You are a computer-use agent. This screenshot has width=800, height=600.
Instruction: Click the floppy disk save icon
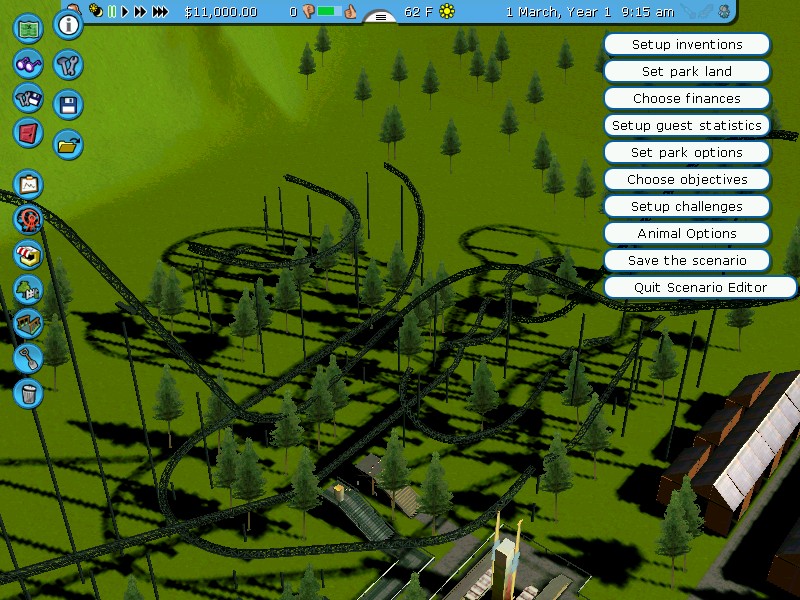[68, 105]
